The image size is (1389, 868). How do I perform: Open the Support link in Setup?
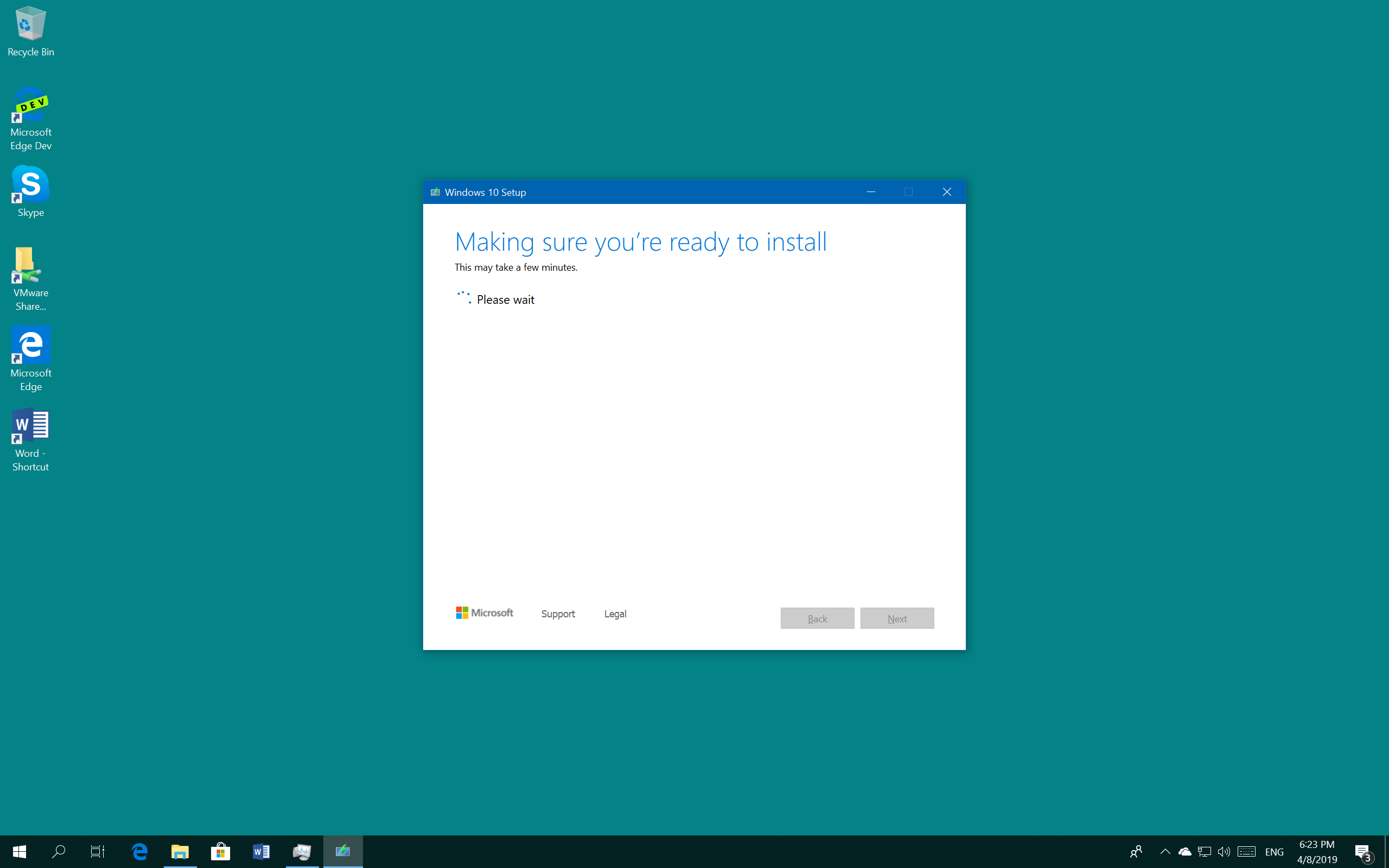pyautogui.click(x=557, y=614)
